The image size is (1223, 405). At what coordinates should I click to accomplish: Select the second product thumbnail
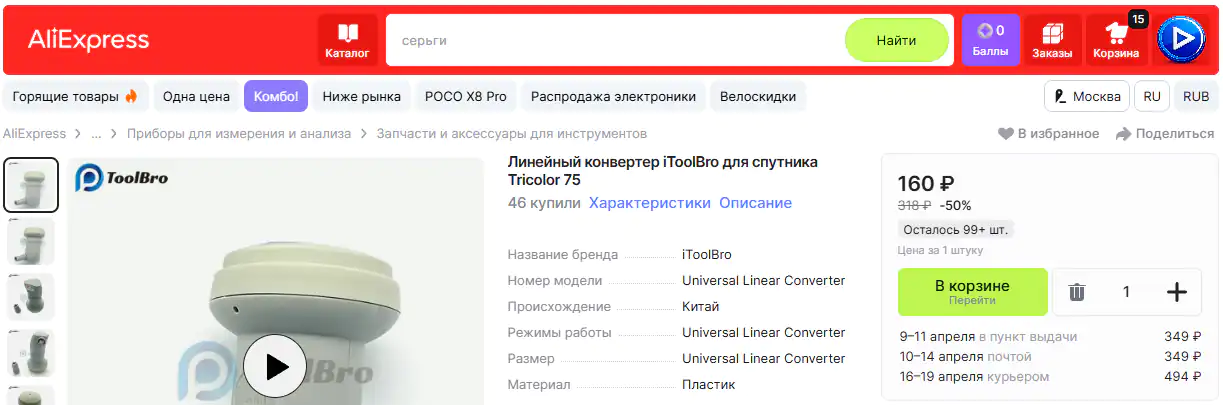[31, 241]
